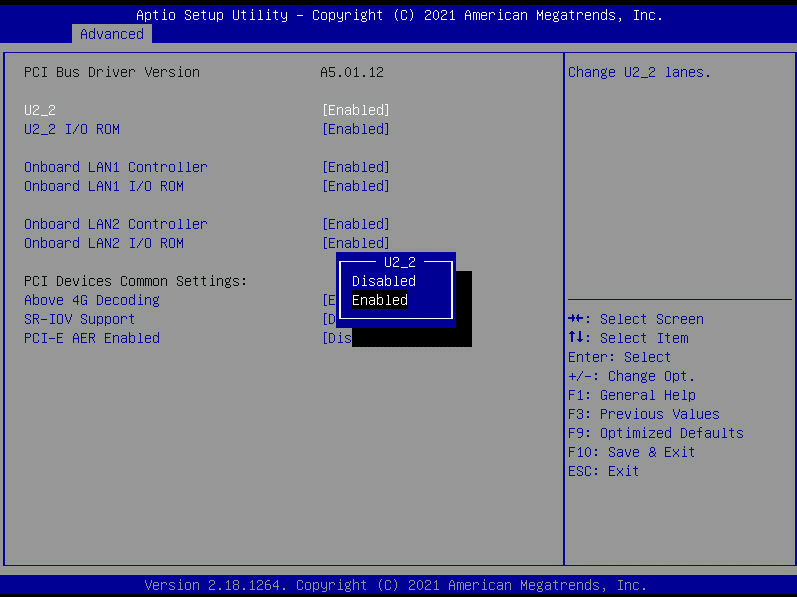This screenshot has height=597, width=797.
Task: Open Onboard LAN2 Controller Enabled value
Action: coord(356,224)
